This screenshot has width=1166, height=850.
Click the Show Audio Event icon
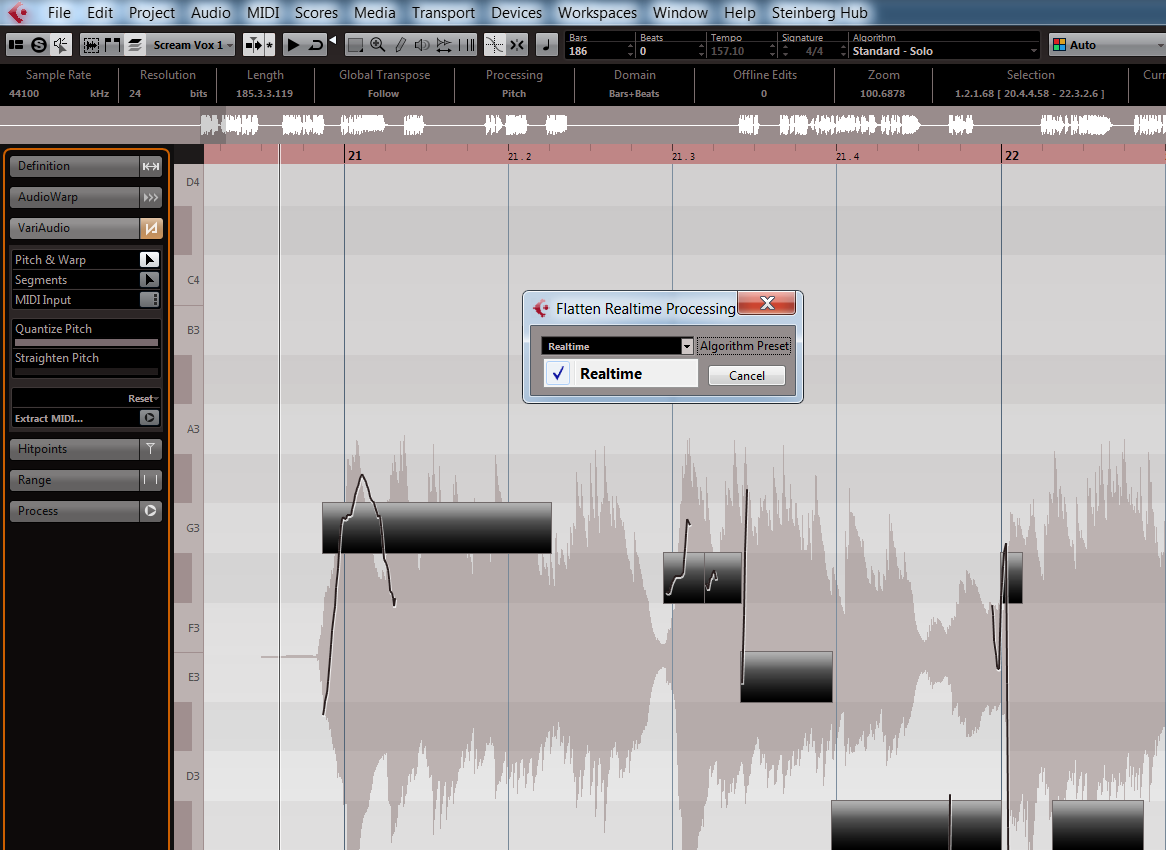coord(91,45)
